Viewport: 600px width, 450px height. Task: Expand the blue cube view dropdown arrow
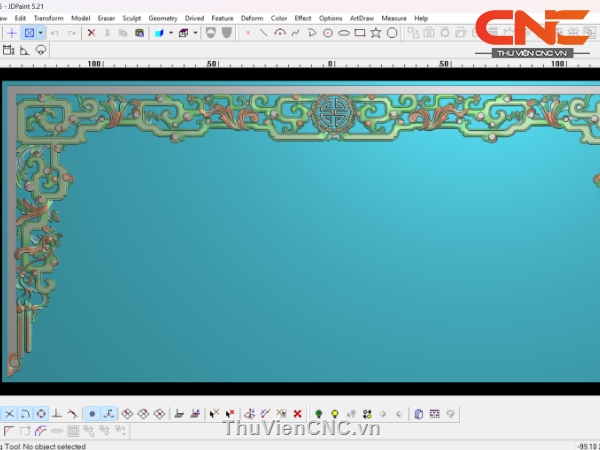[x=171, y=33]
